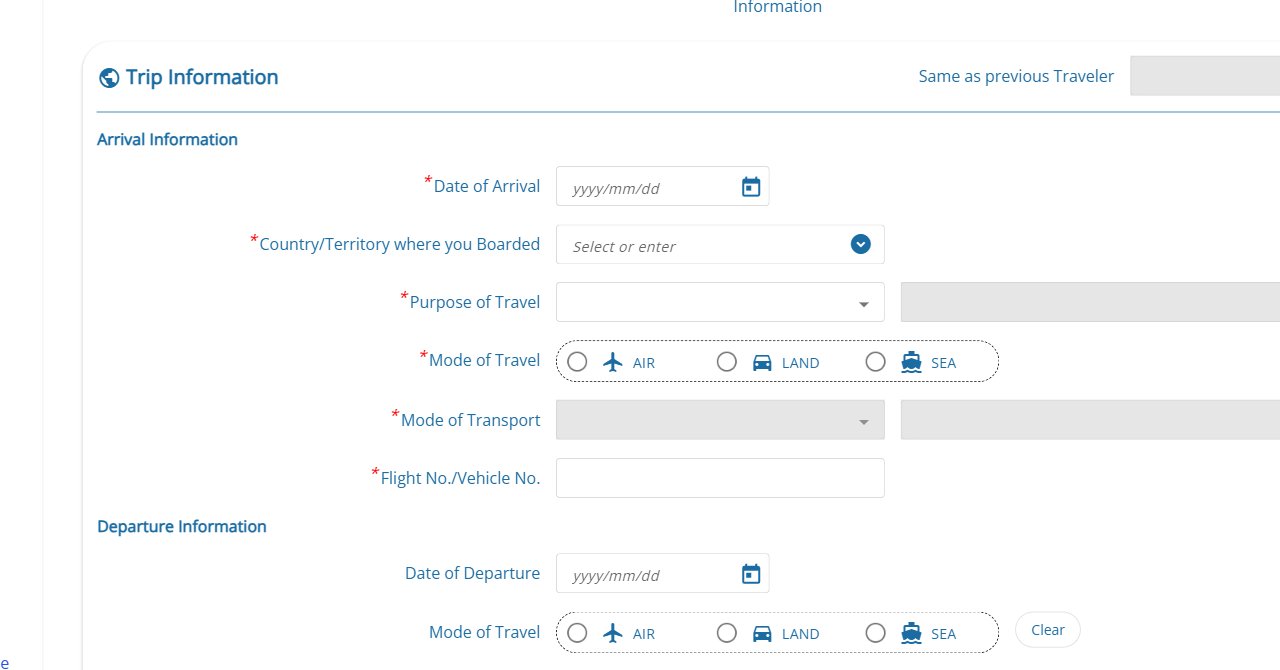
Task: Open the Purpose of Travel dropdown
Action: pyautogui.click(x=862, y=302)
